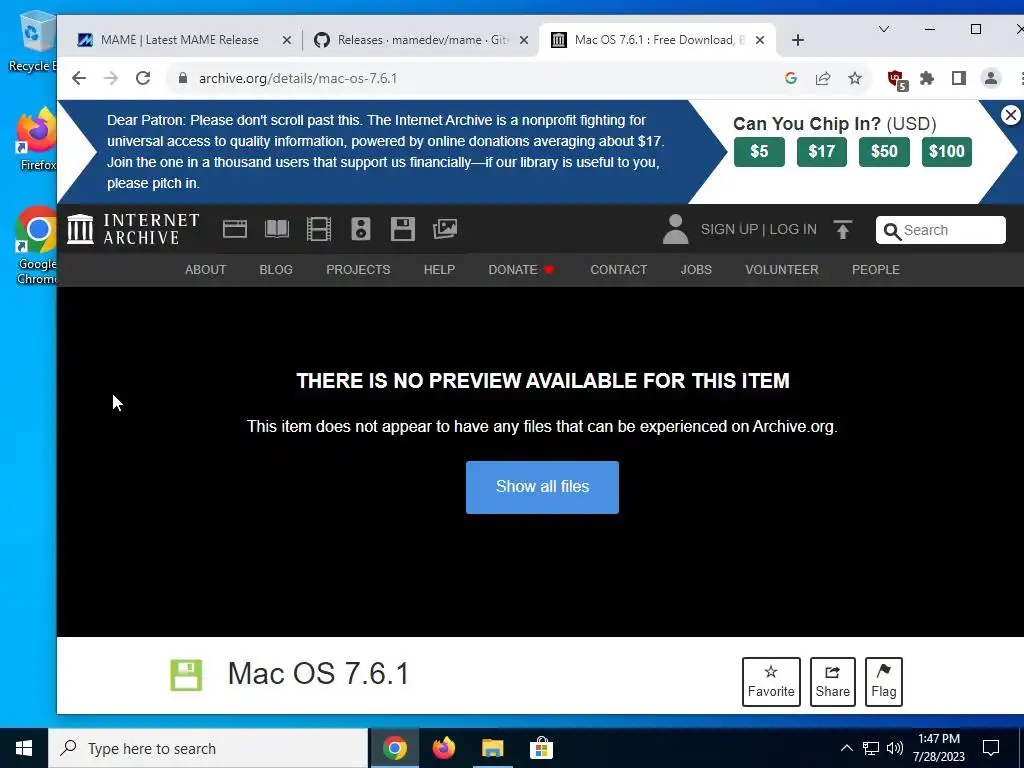Open File Explorer from the taskbar
This screenshot has width=1024, height=768.
492,748
